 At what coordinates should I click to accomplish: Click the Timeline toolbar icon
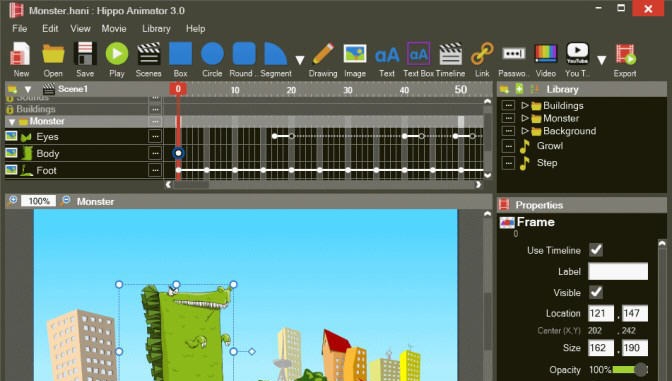point(450,54)
